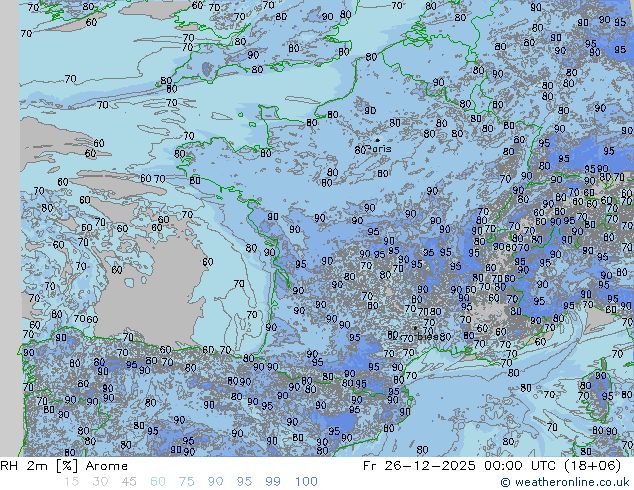Image resolution: width=634 pixels, height=490 pixels.
Task: Click the 95 value in the bottom legend
Action: pos(244,482)
